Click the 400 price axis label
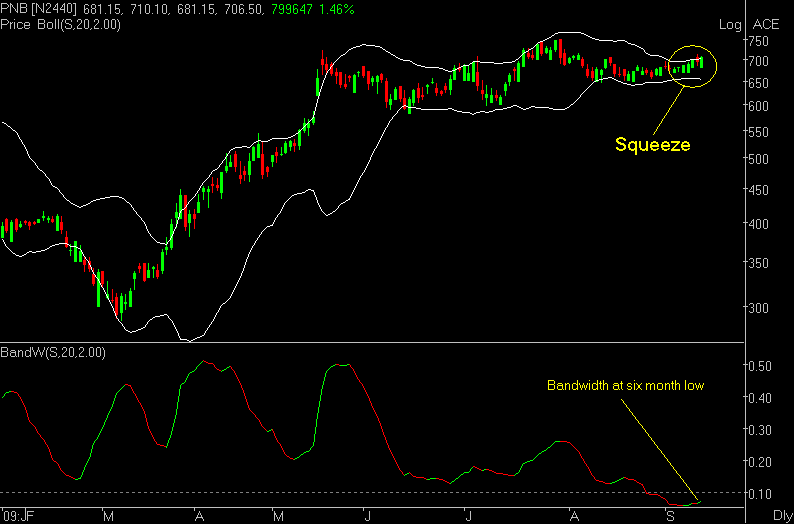 click(x=758, y=224)
